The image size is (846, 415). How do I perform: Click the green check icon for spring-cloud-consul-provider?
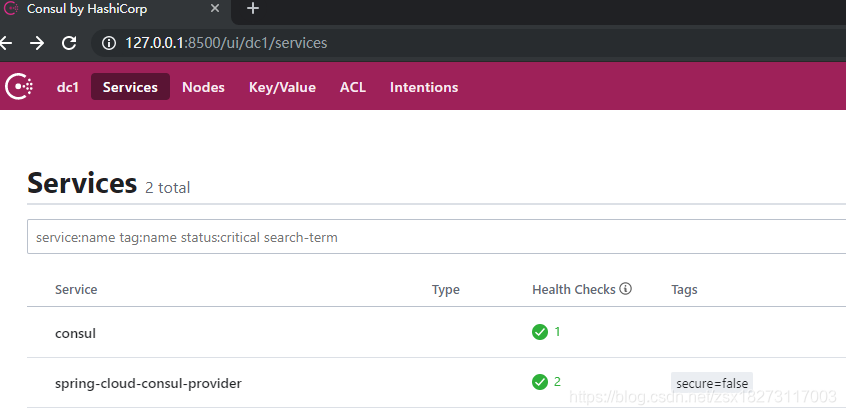pyautogui.click(x=540, y=382)
